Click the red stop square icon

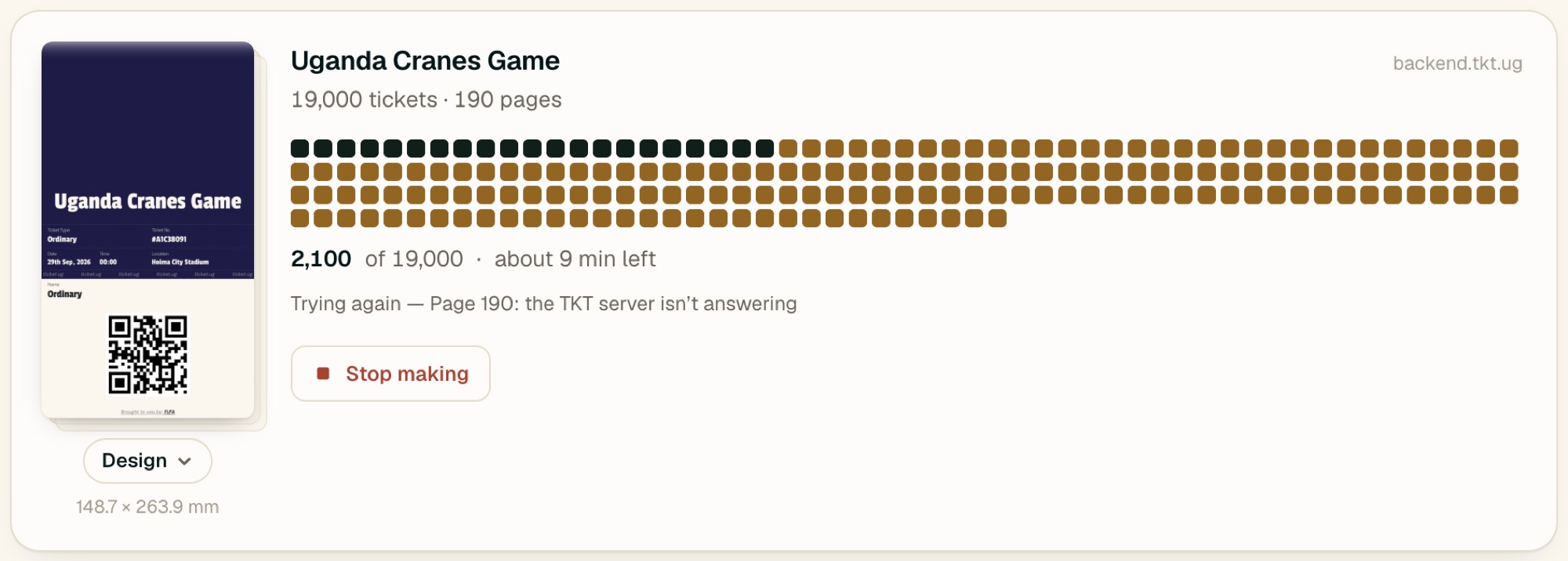323,374
